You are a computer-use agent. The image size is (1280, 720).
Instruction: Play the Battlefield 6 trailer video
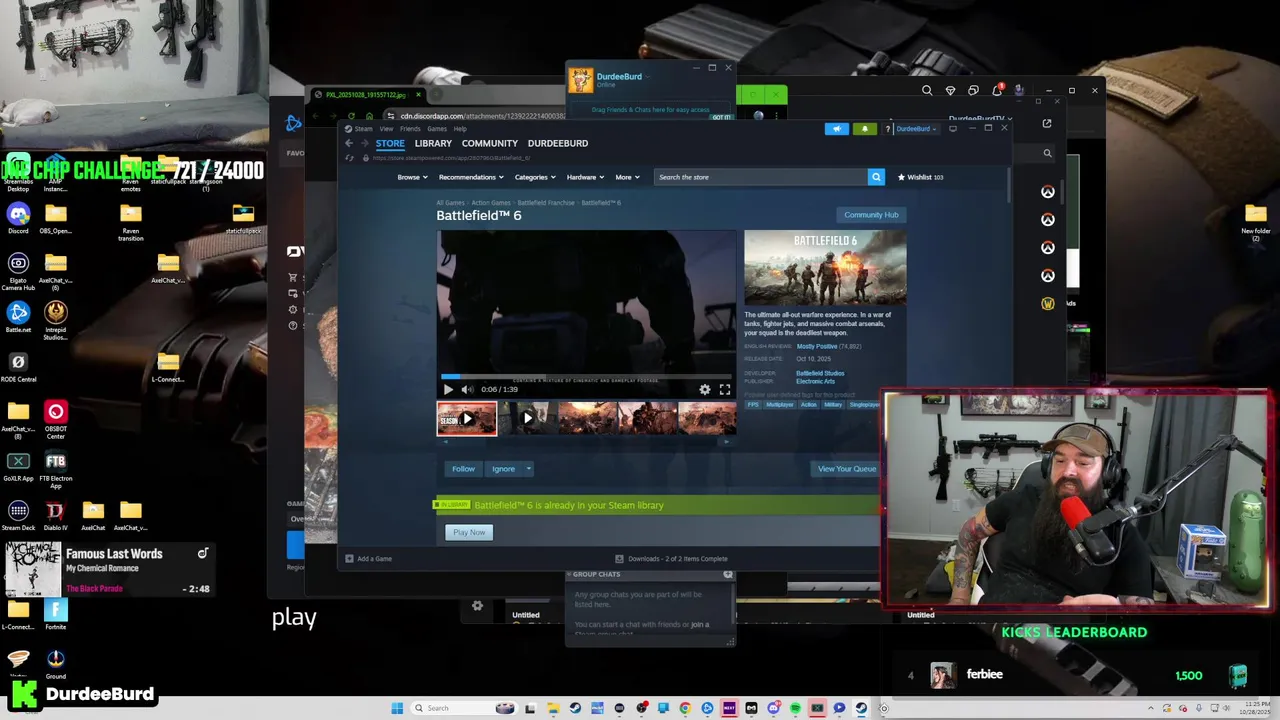pyautogui.click(x=448, y=389)
